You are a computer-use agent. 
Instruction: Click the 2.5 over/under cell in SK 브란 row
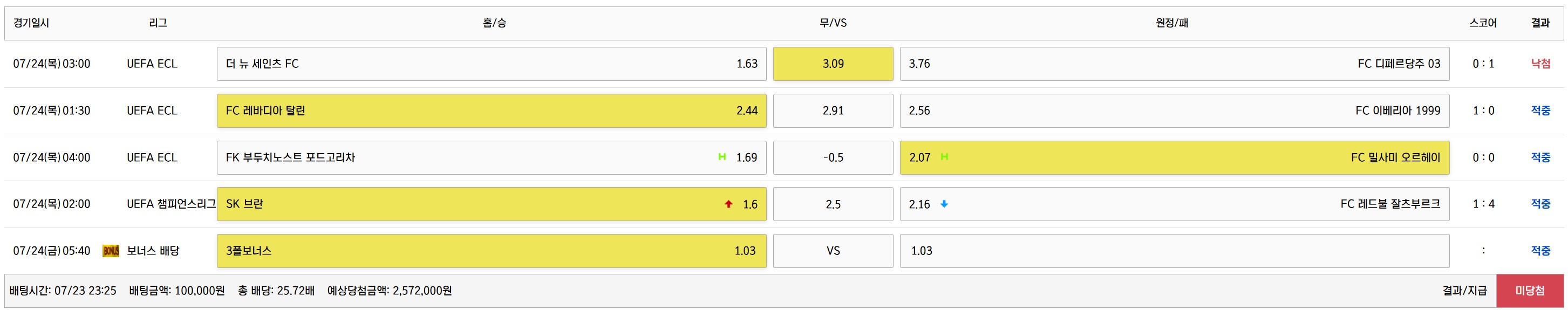pos(833,204)
